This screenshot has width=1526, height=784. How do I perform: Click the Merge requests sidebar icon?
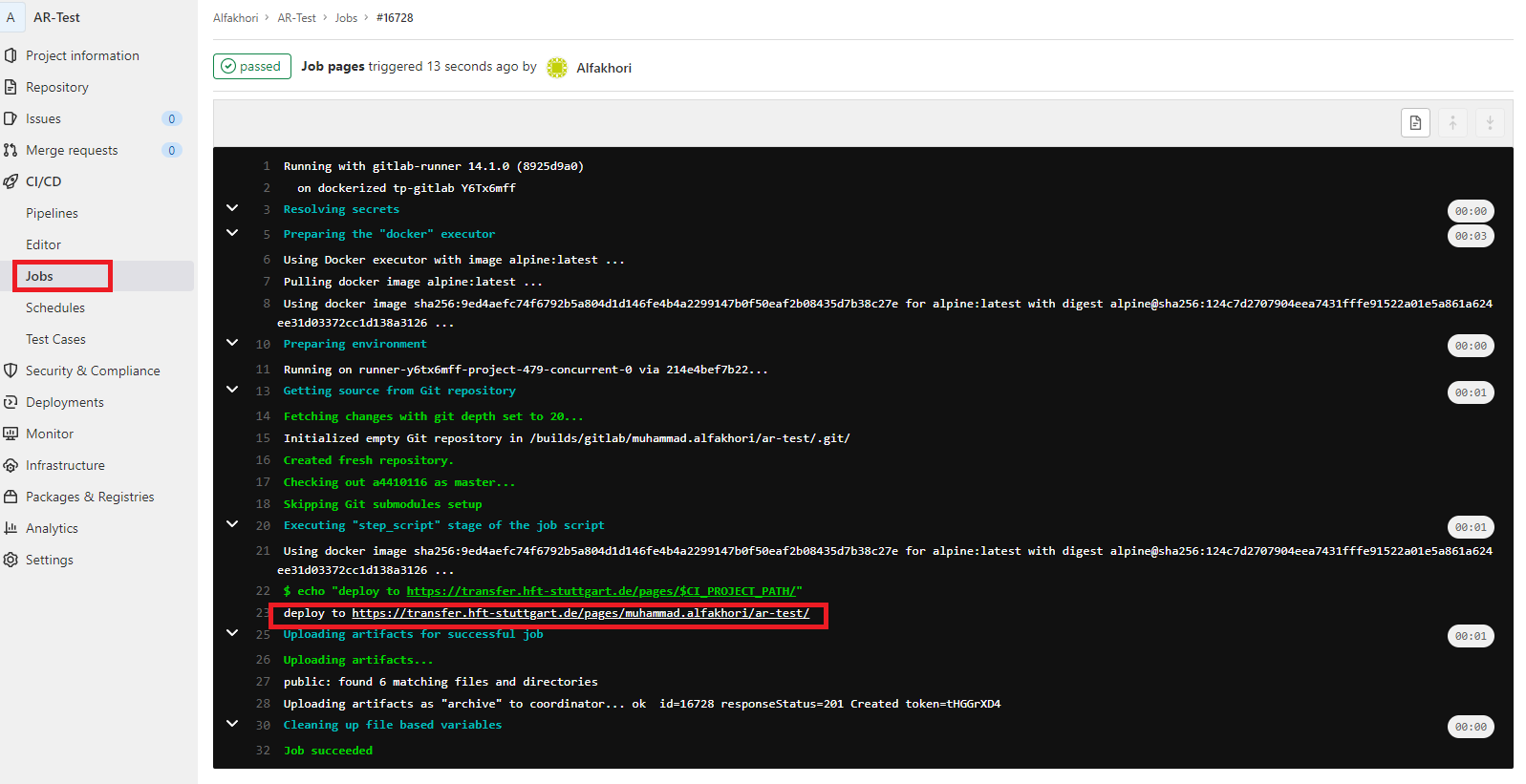click(11, 150)
